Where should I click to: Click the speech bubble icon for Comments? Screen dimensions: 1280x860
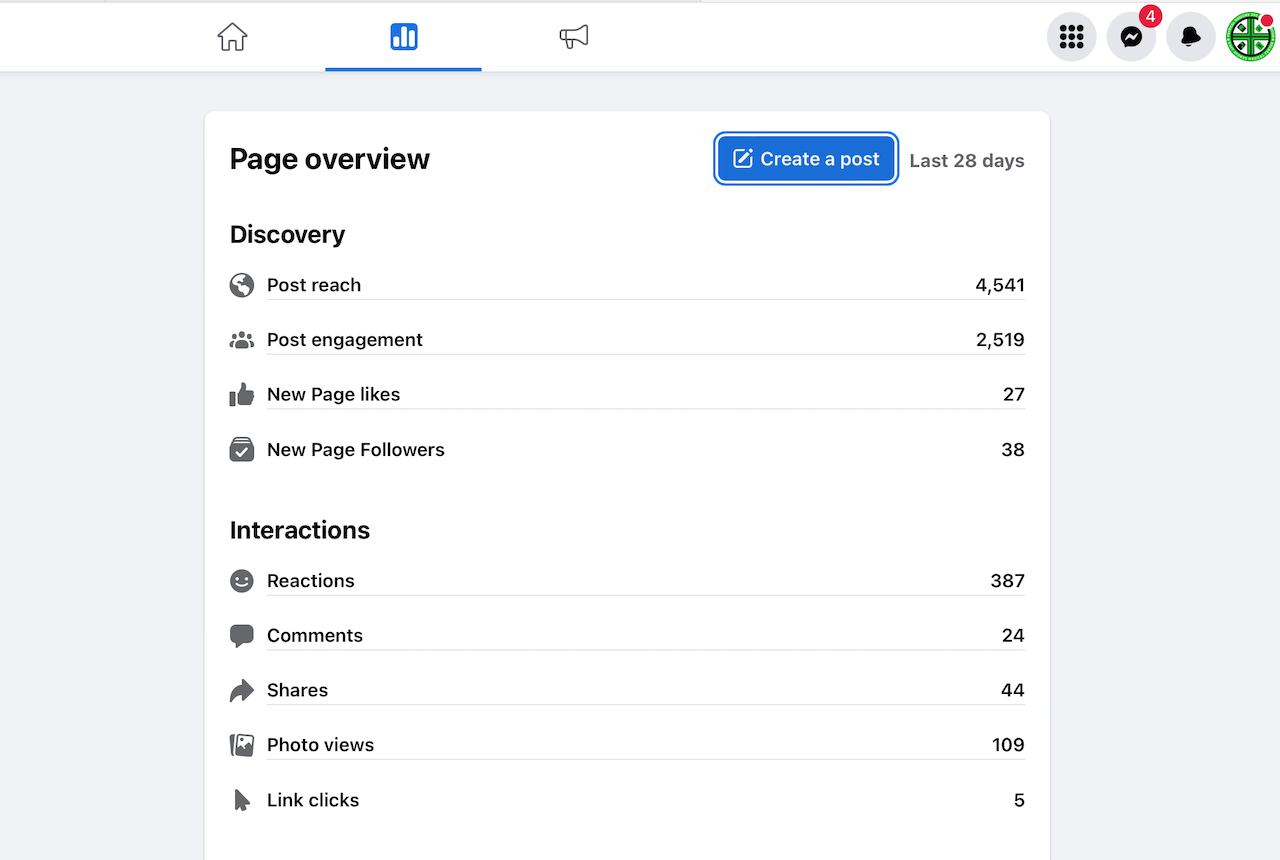point(242,636)
